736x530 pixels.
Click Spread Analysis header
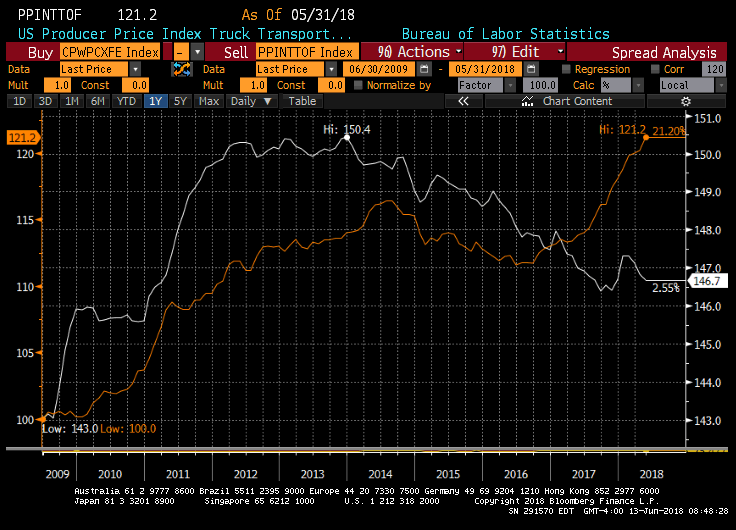click(x=664, y=52)
